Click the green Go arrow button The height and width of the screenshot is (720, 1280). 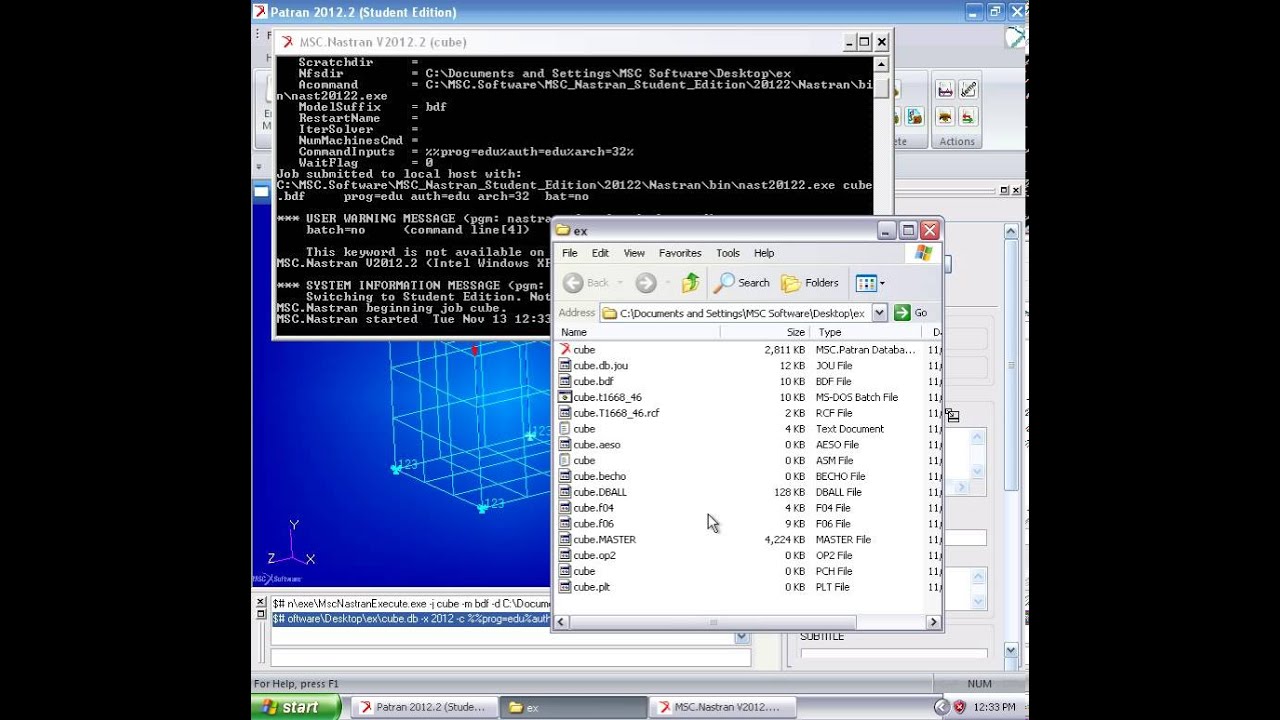[x=902, y=313]
